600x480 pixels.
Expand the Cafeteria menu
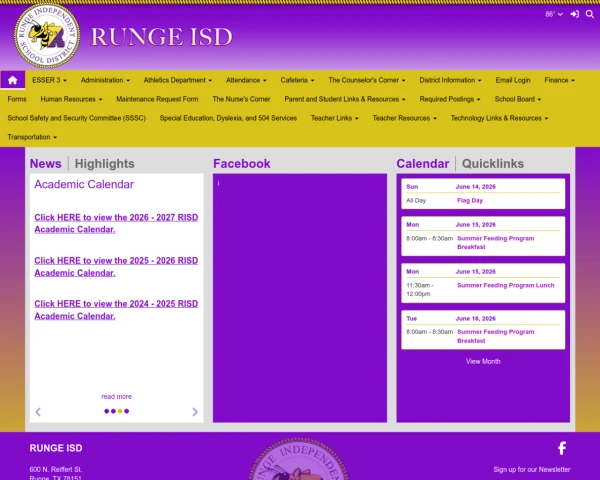[297, 80]
